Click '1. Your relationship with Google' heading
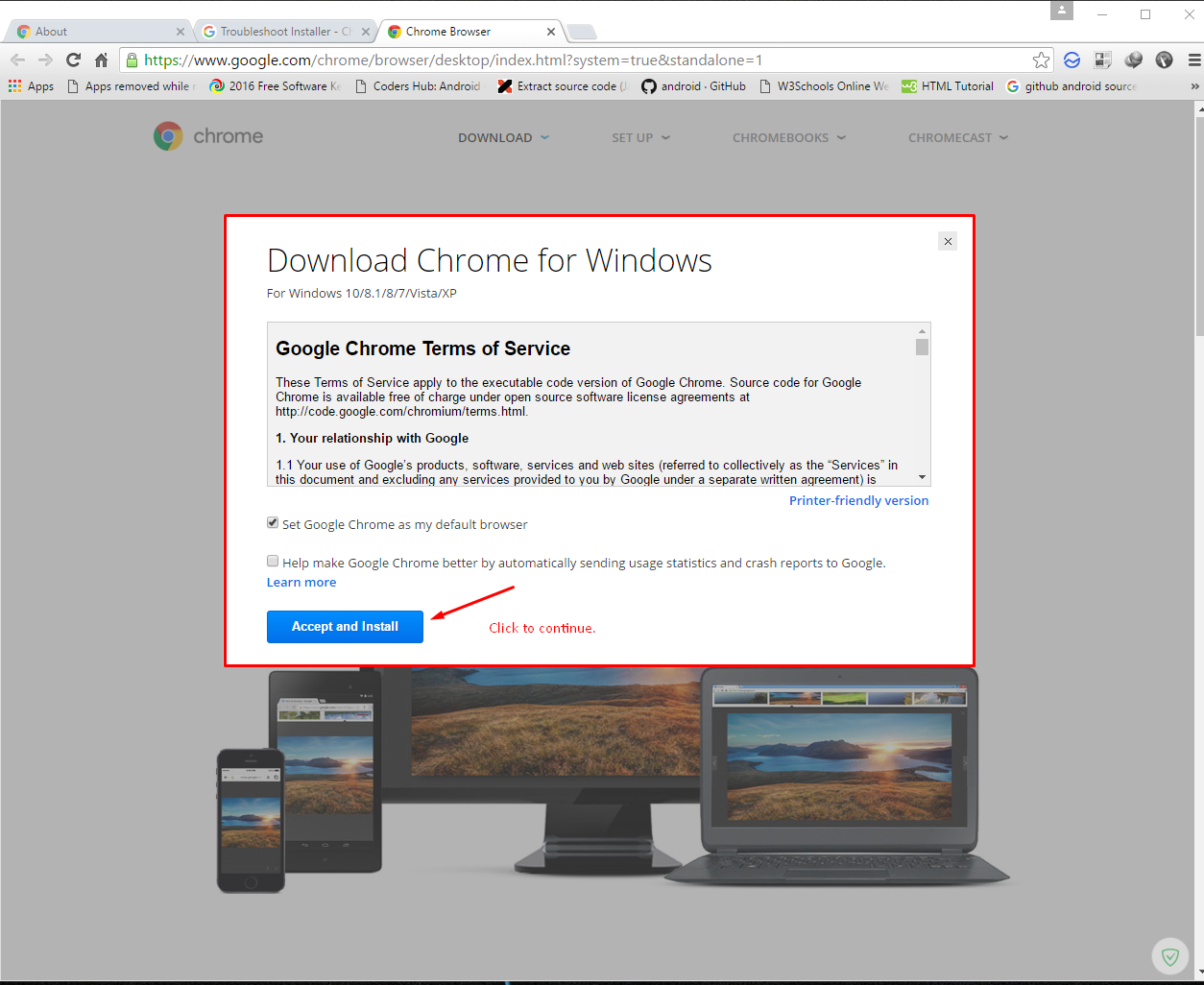The image size is (1204, 985). pos(372,438)
